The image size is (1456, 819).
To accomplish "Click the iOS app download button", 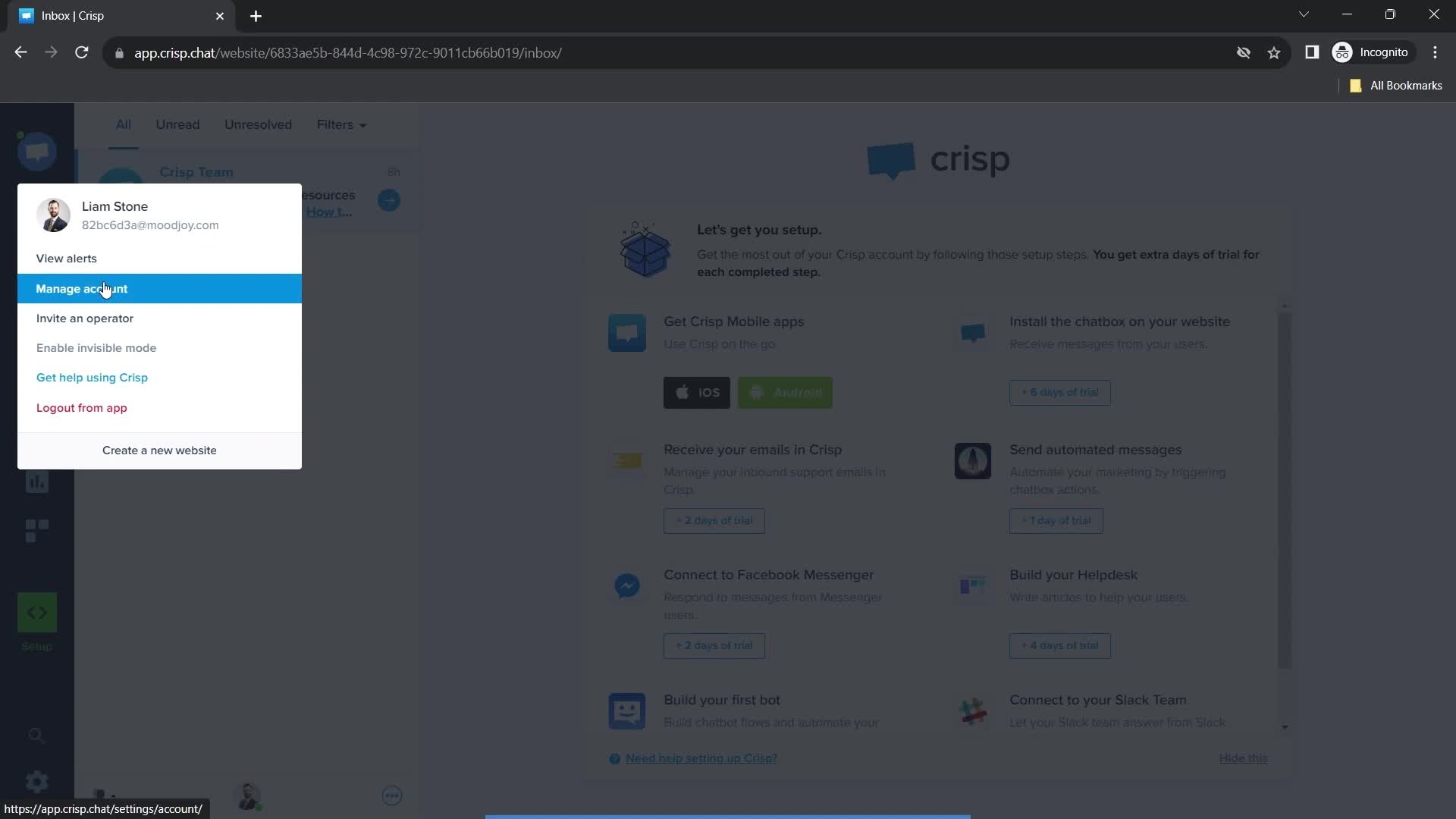I will click(x=697, y=392).
